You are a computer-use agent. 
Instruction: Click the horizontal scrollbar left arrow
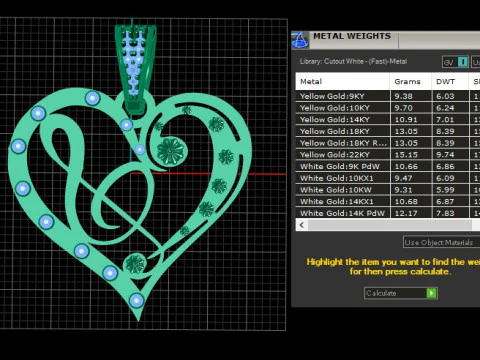click(302, 225)
